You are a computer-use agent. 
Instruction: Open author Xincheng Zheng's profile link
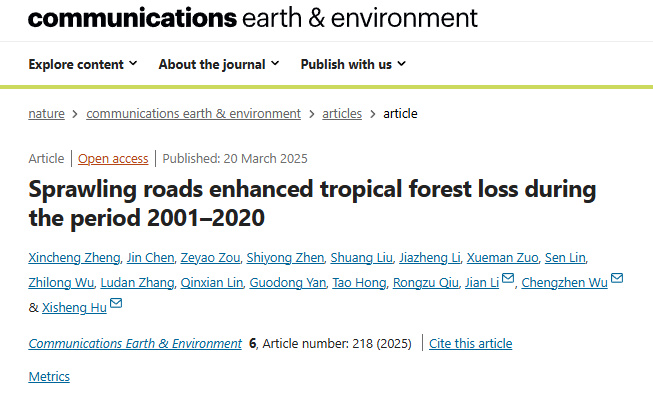(x=72, y=257)
